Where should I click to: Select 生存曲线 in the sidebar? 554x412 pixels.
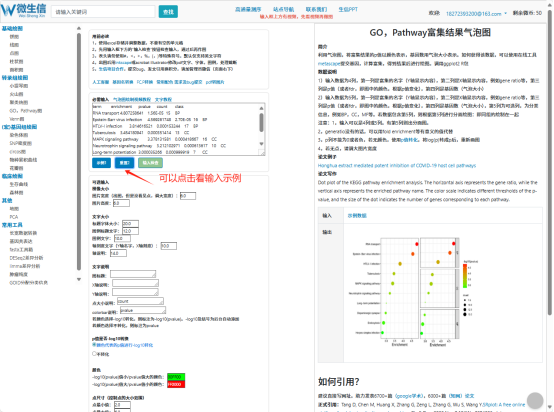(19, 184)
